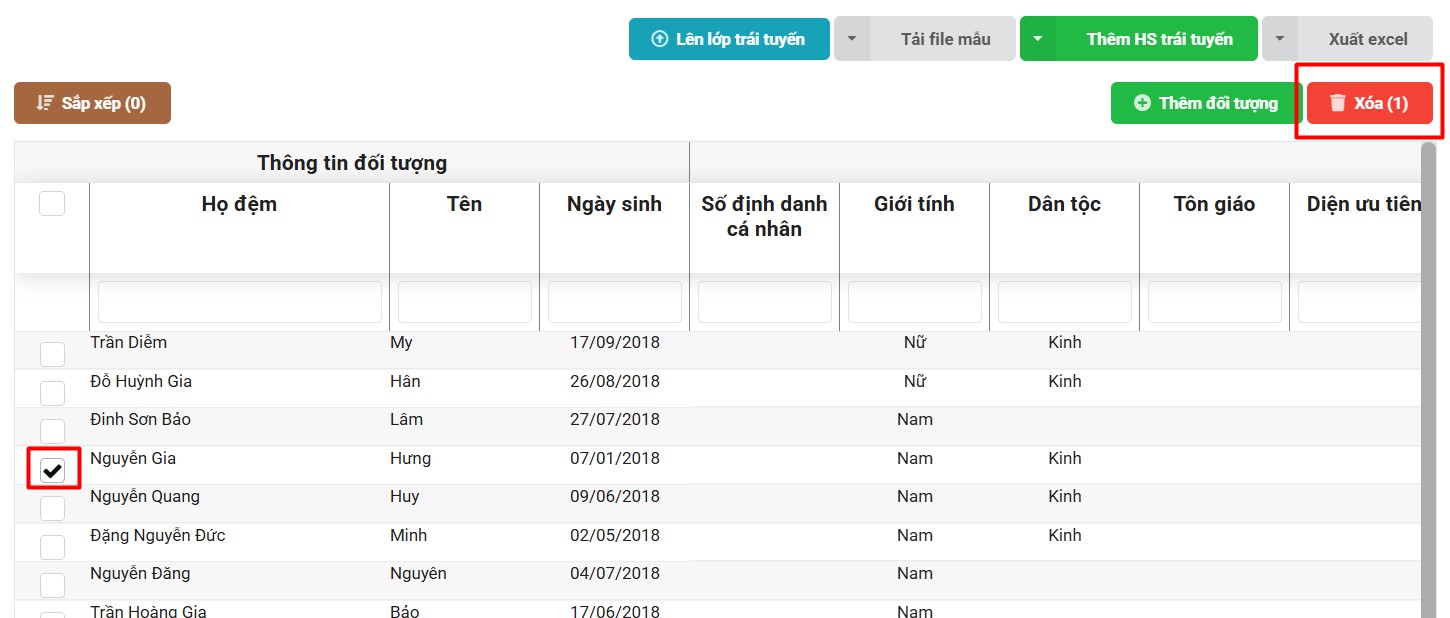This screenshot has width=1450, height=618.
Task: Click the upload icon in Lên lớp trái tuyến
Action: (659, 39)
